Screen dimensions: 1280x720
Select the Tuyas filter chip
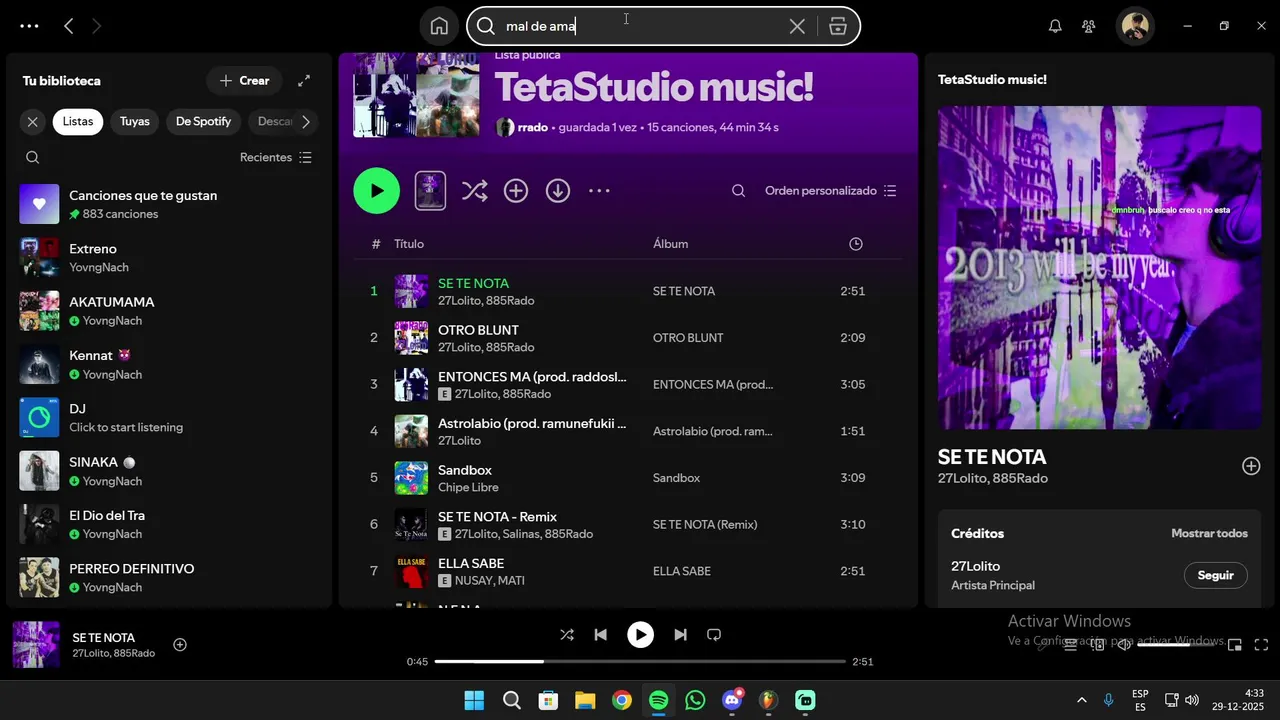tap(135, 121)
